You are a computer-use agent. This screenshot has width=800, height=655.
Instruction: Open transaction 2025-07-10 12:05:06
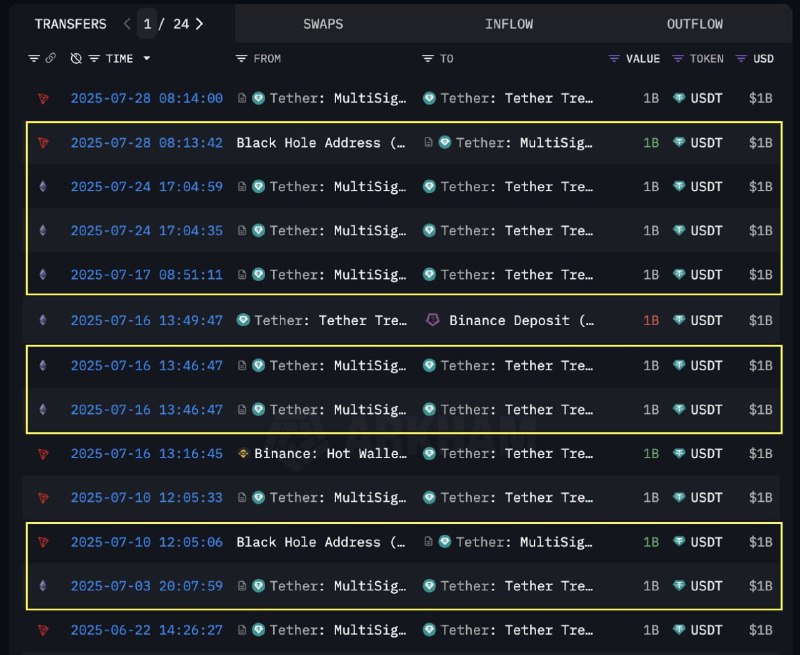click(x=146, y=542)
